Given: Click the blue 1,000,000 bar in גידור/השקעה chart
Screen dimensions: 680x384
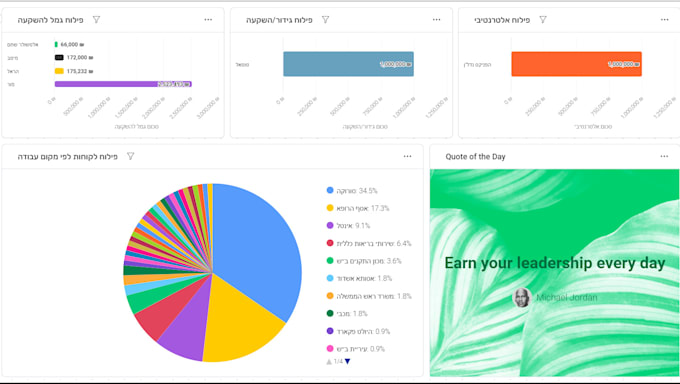Looking at the screenshot, I should coord(348,64).
